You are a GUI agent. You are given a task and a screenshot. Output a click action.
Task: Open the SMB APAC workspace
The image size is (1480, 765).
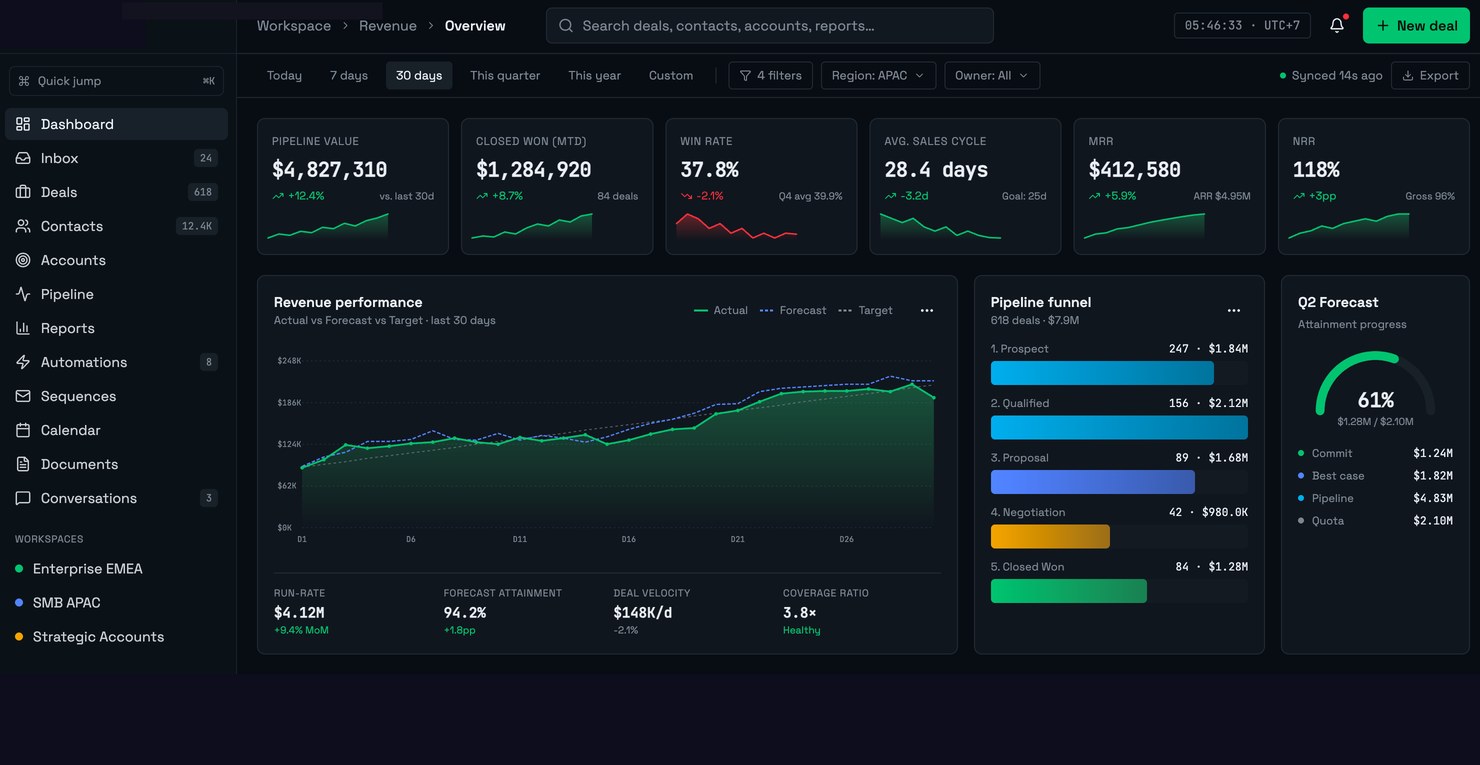118,603
